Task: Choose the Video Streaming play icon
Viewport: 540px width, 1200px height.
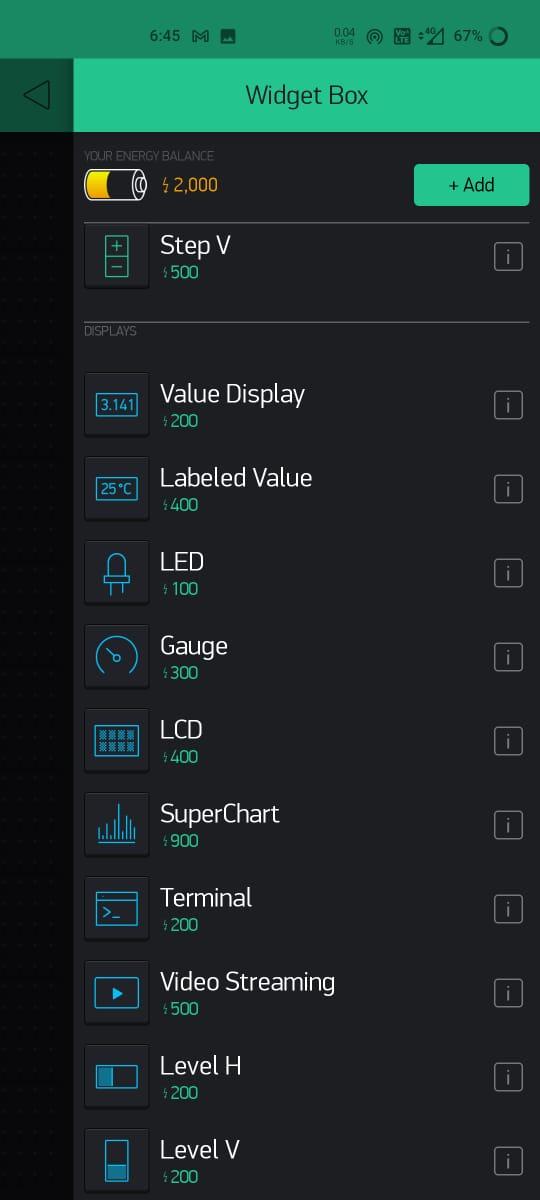Action: pyautogui.click(x=117, y=993)
